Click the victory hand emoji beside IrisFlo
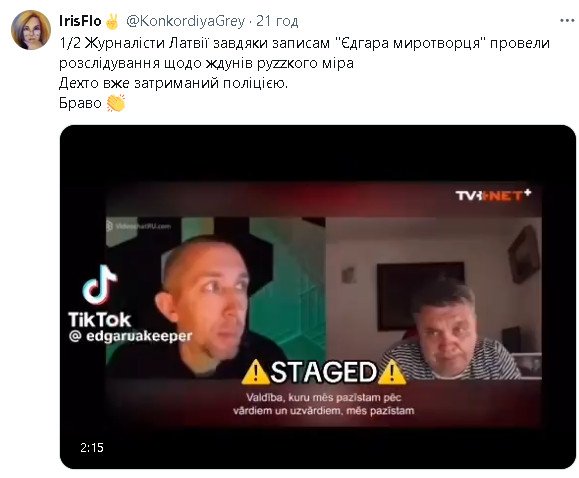The height and width of the screenshot is (478, 579). click(x=112, y=21)
